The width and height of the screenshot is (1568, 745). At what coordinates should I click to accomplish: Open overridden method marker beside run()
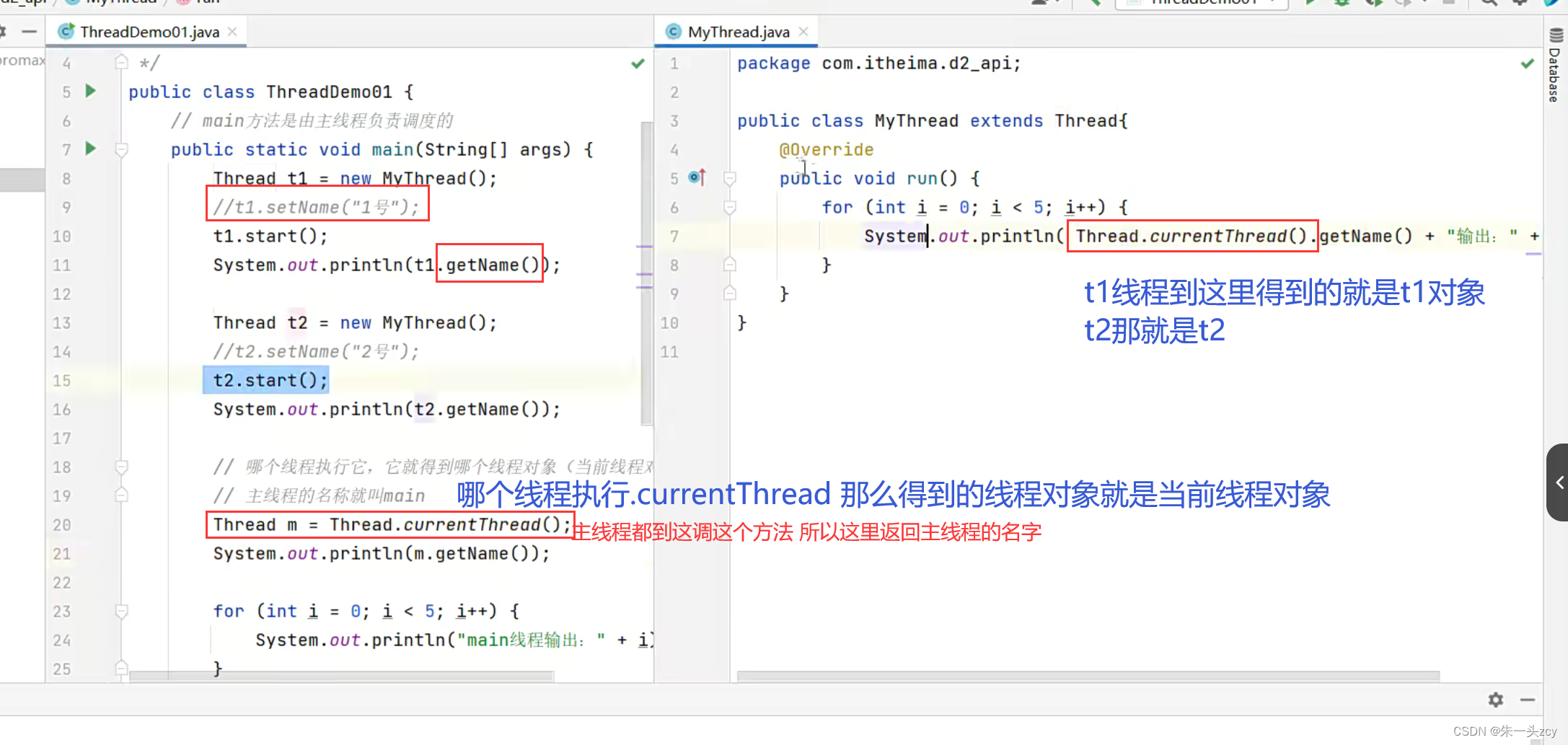point(697,177)
